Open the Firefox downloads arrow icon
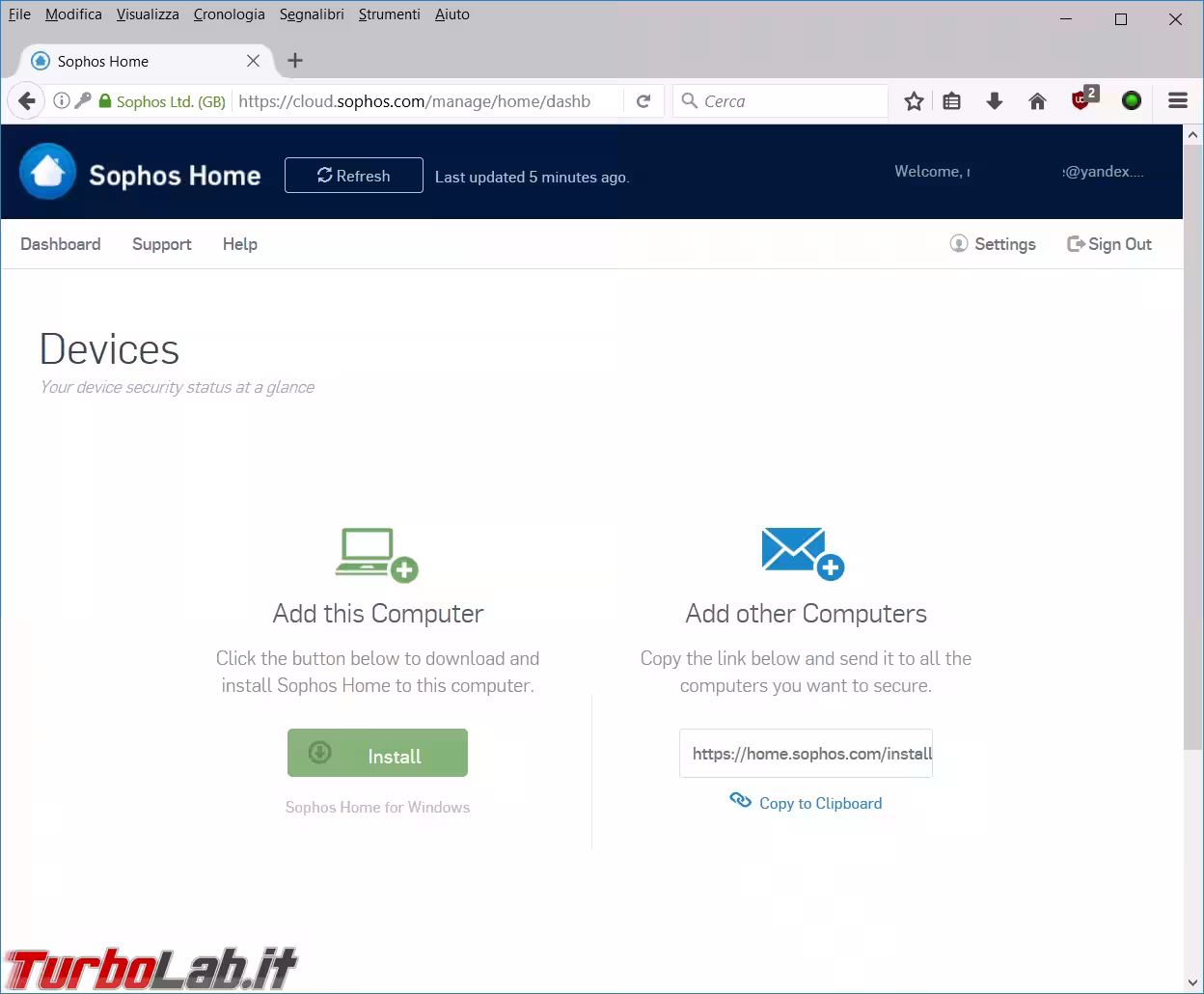The width and height of the screenshot is (1204, 994). pyautogui.click(x=995, y=101)
